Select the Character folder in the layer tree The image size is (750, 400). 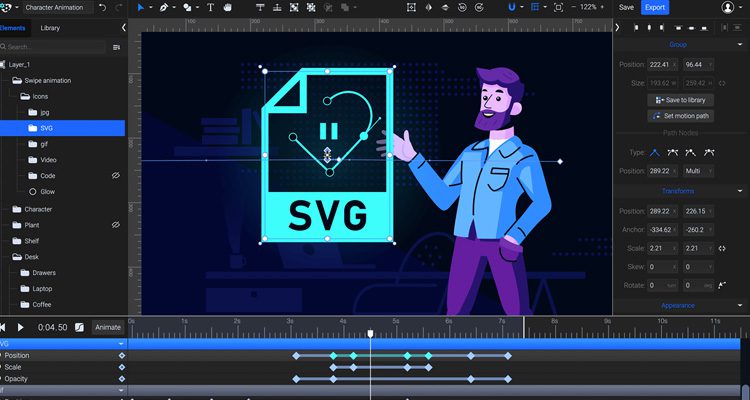point(38,209)
